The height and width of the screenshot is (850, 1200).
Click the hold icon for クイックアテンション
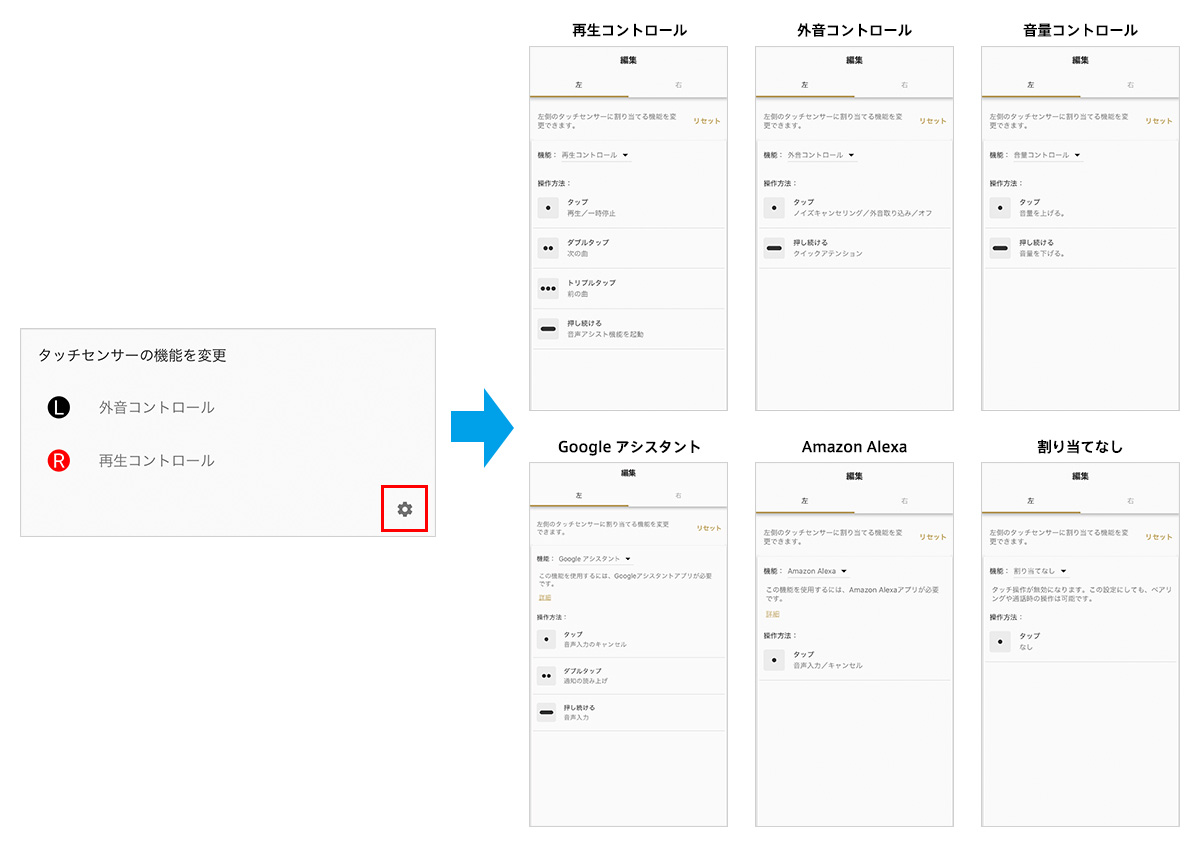(774, 248)
